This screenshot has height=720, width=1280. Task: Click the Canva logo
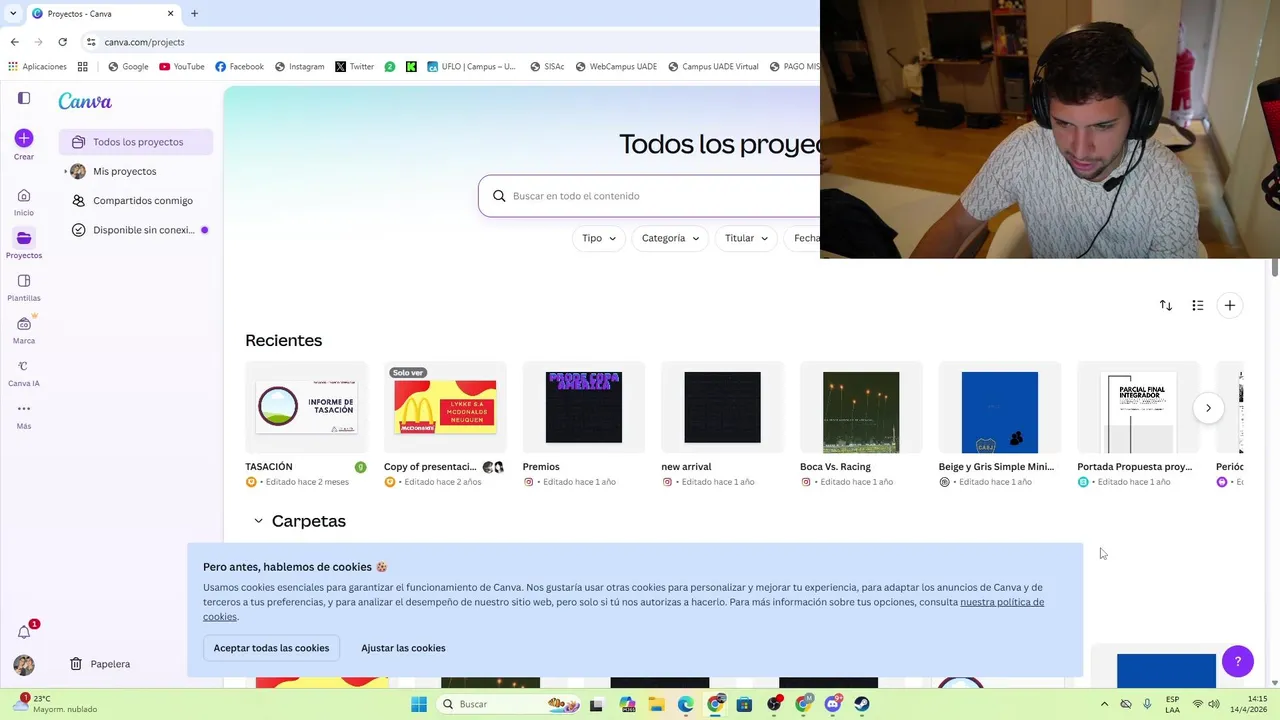point(85,101)
